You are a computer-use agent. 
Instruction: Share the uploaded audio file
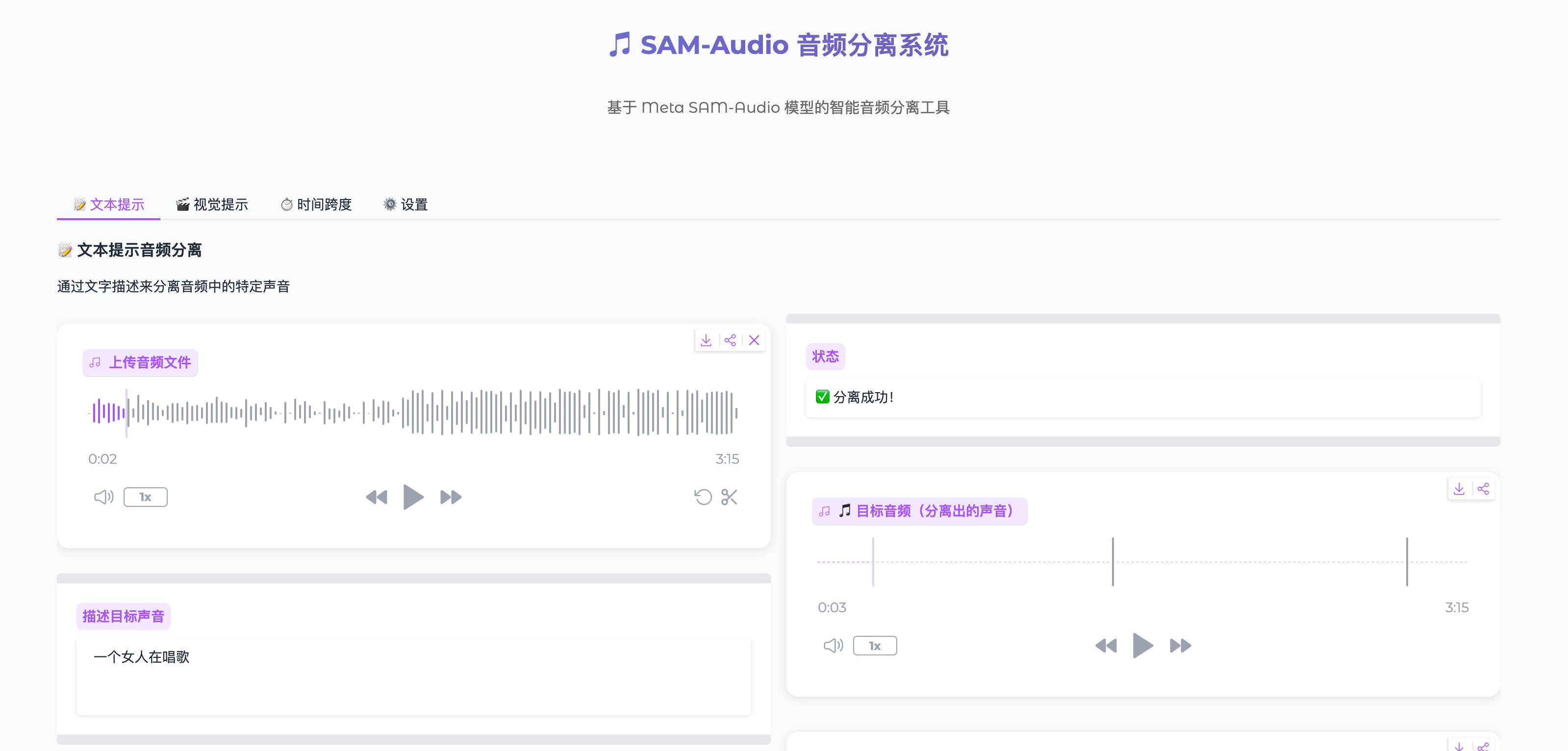point(730,340)
